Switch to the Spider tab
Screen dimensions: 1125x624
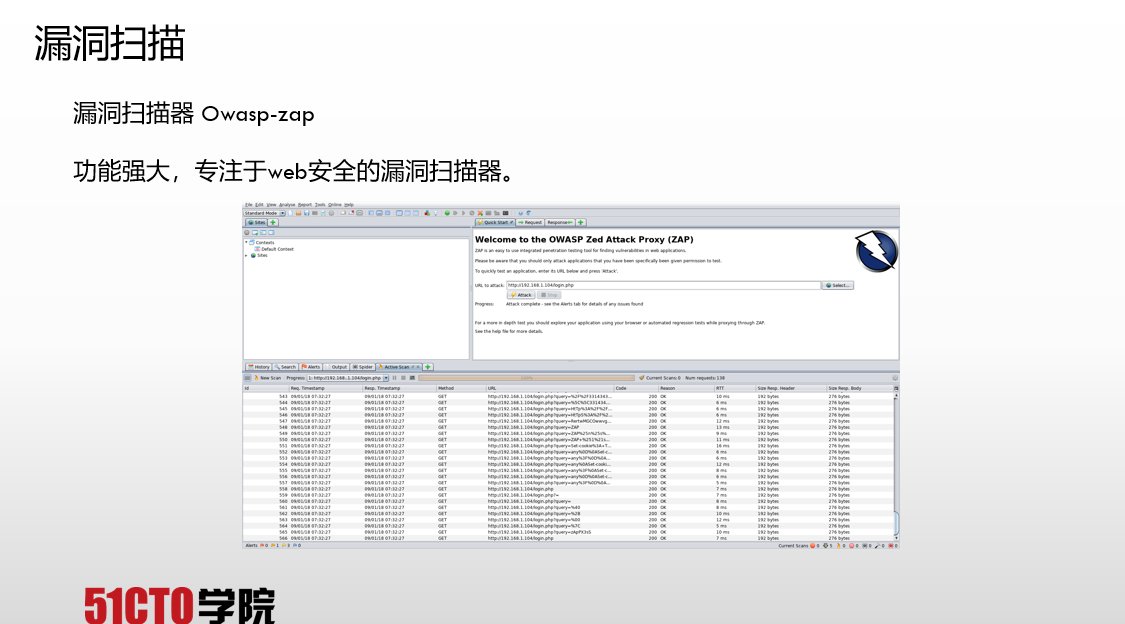tap(363, 367)
